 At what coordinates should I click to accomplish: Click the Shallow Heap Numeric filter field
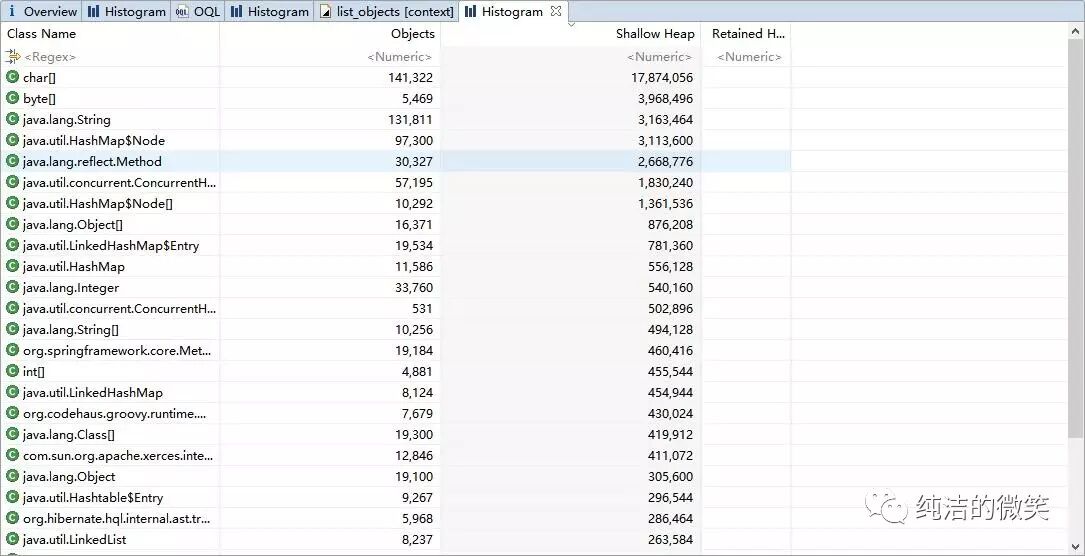click(x=659, y=57)
